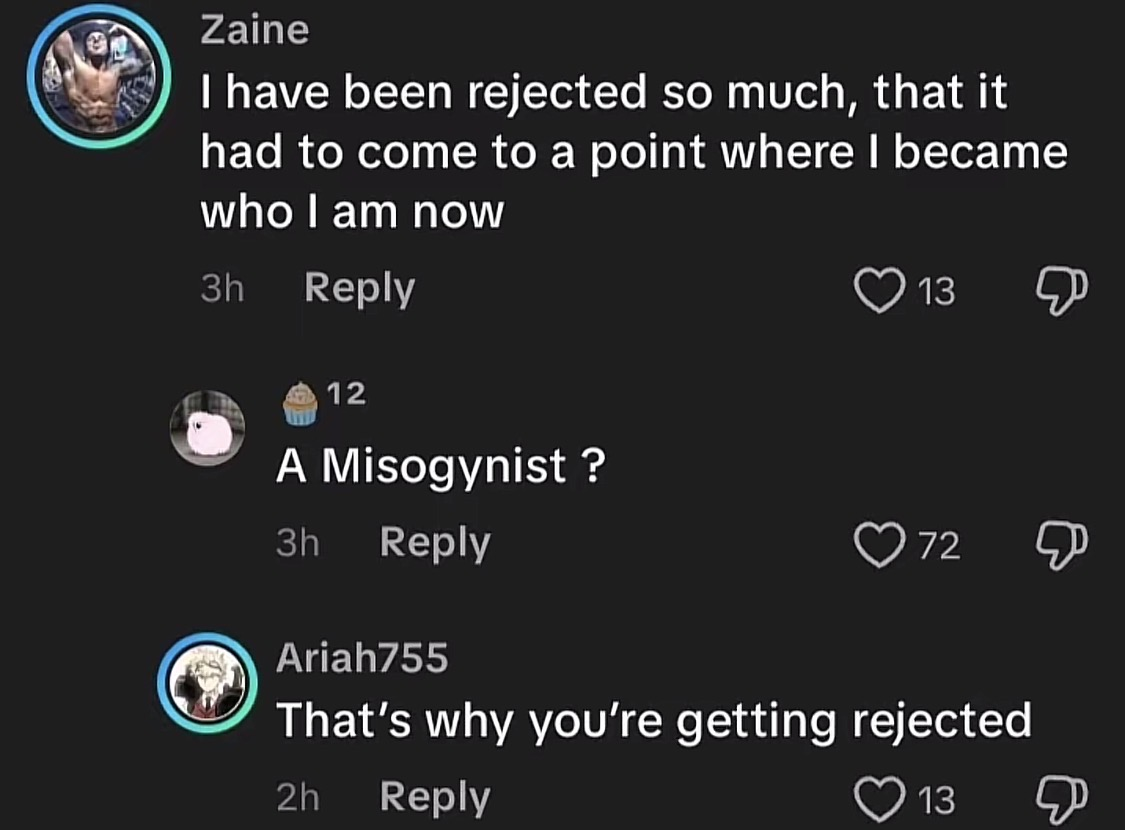The image size is (1125, 830).
Task: Dislike Zaine's comment with thumbs-down icon
Action: point(1062,291)
